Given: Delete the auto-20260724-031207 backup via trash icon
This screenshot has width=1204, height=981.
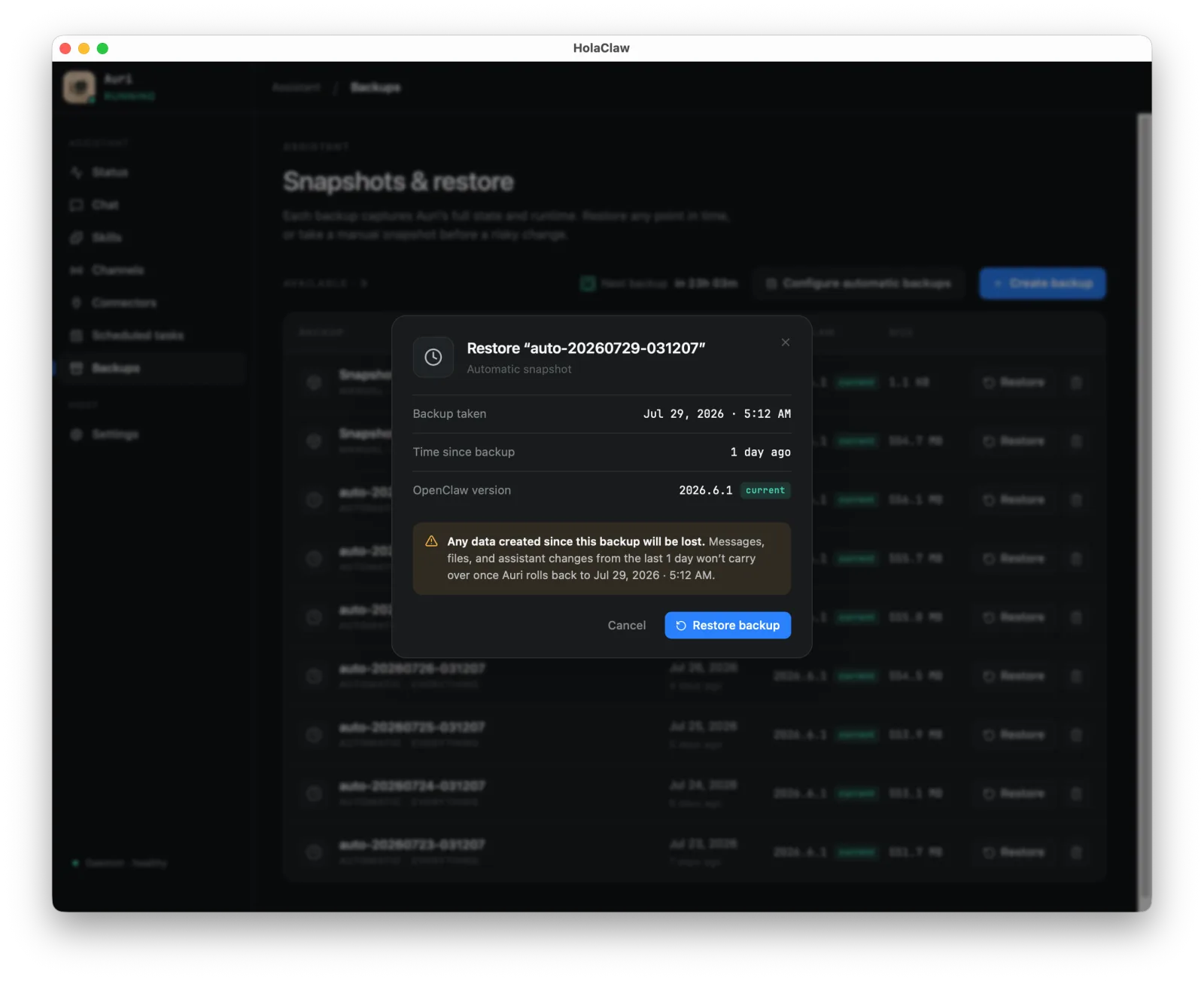Looking at the screenshot, I should [1076, 794].
